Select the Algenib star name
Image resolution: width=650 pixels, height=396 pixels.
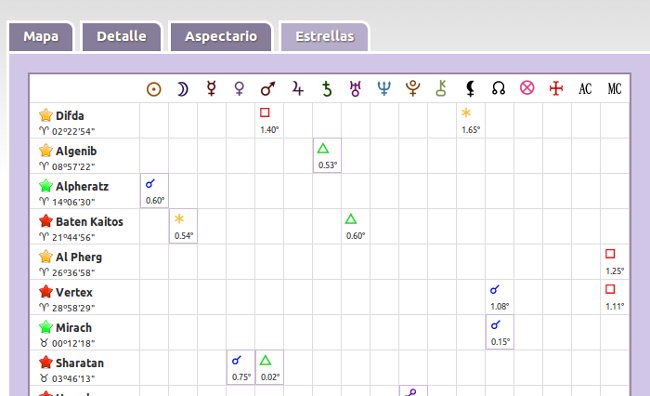click(x=76, y=151)
